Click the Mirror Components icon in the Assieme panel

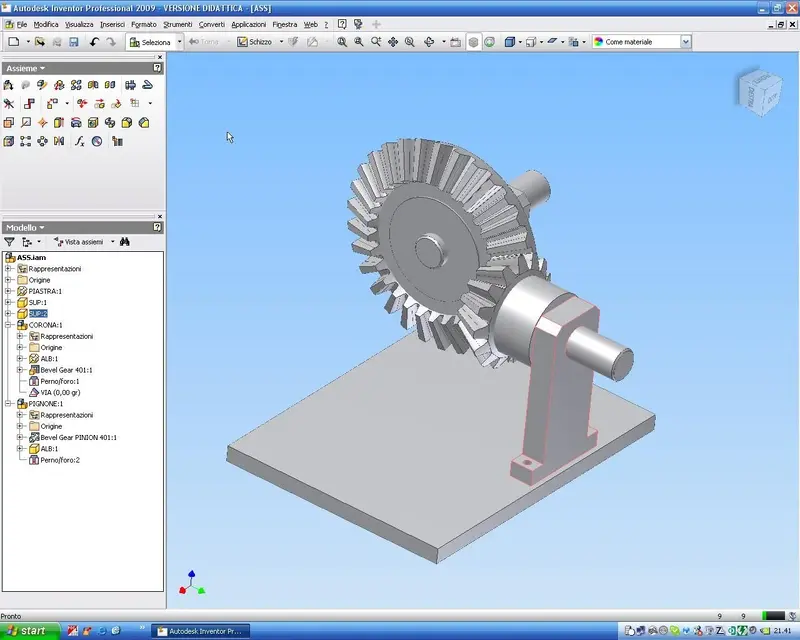[x=93, y=85]
